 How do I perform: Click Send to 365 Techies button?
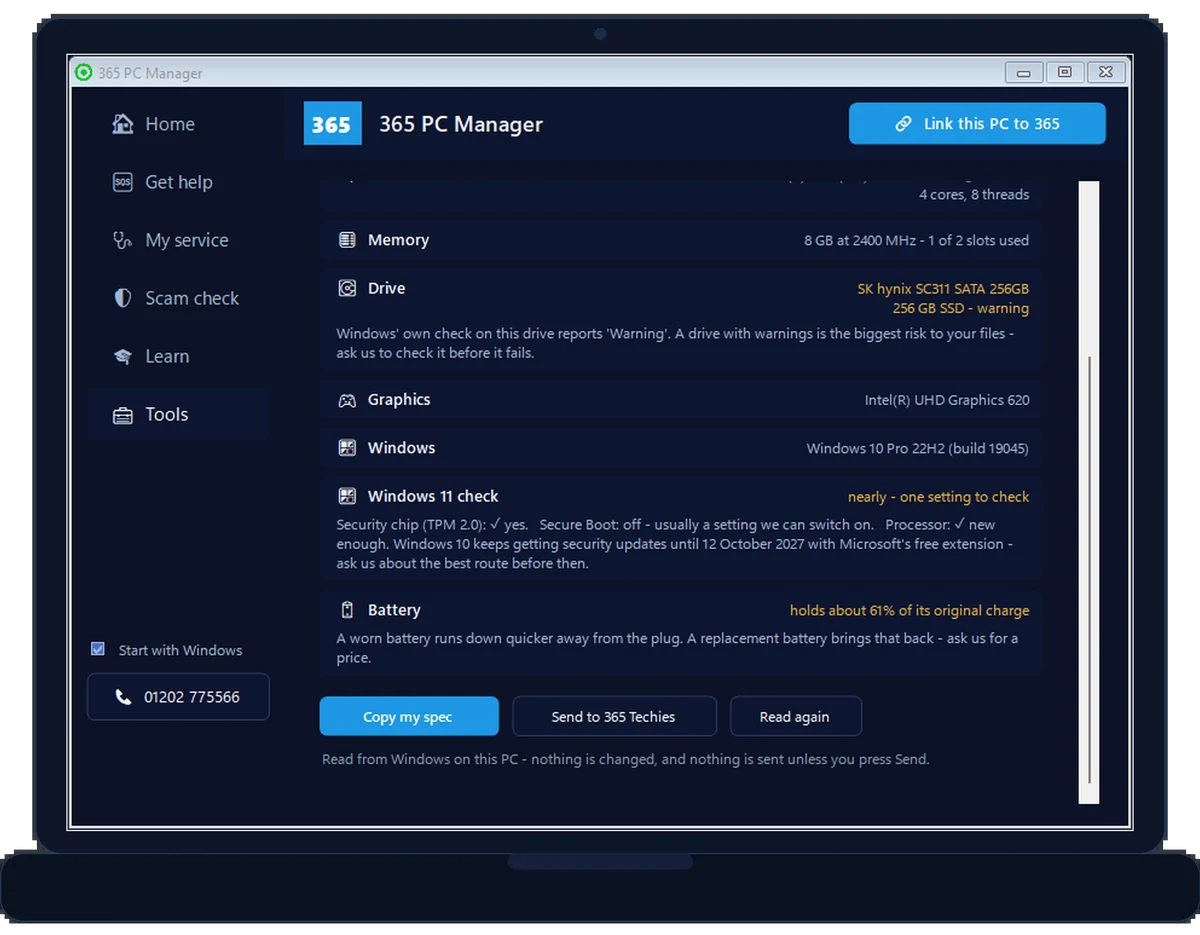tap(614, 716)
